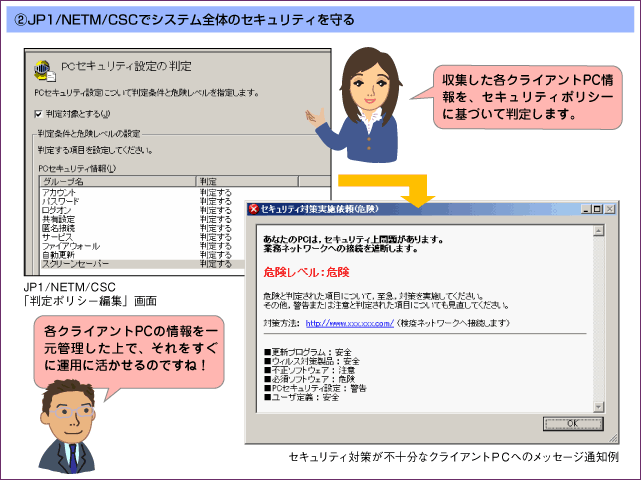The image size is (641, 480).
Task: Click the PCセキュリティ情報(L) label
Action: 77,168
